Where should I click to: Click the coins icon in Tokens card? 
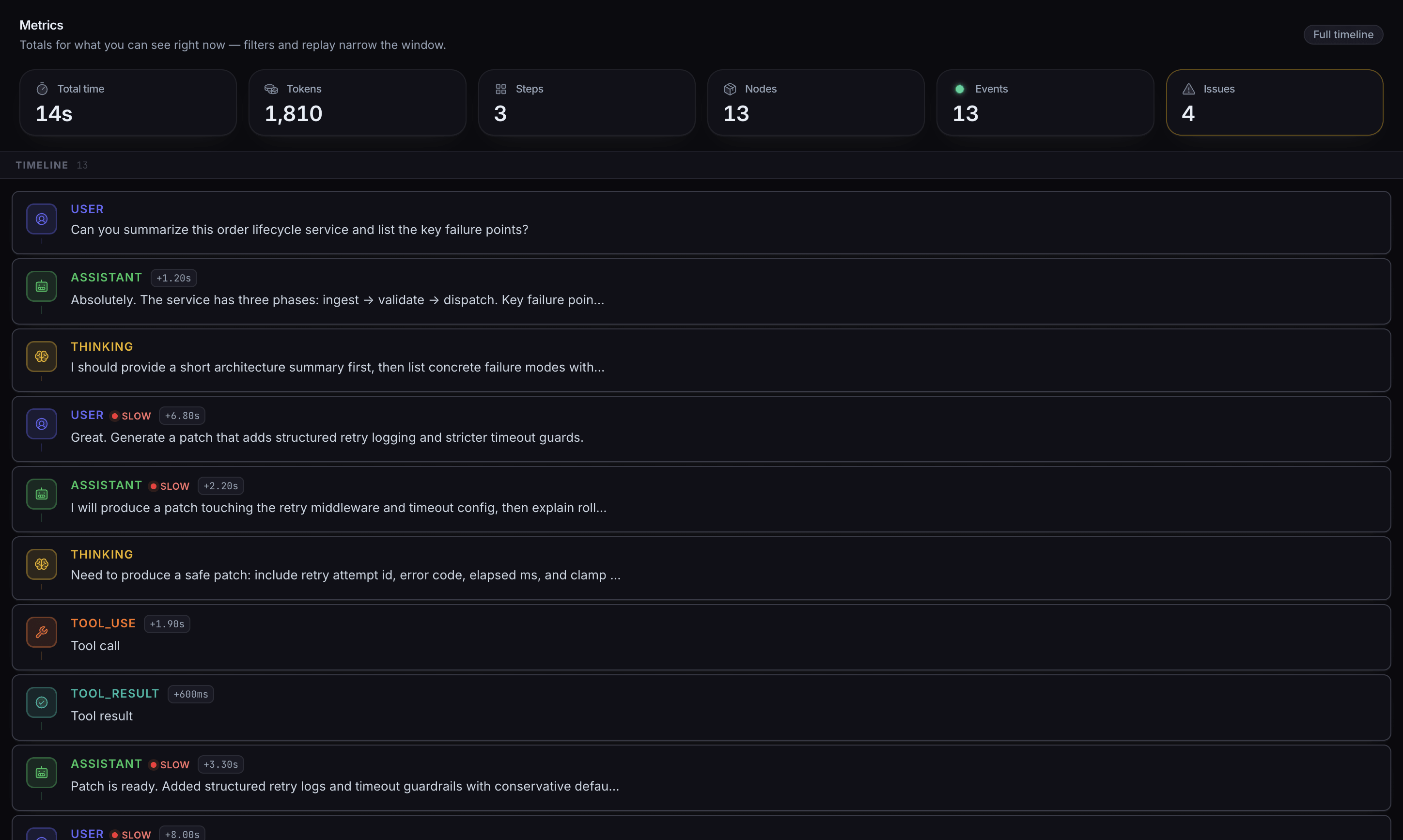(271, 89)
